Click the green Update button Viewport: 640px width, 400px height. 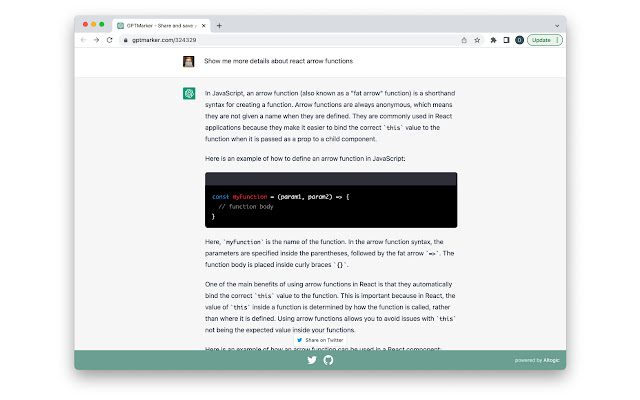(541, 40)
